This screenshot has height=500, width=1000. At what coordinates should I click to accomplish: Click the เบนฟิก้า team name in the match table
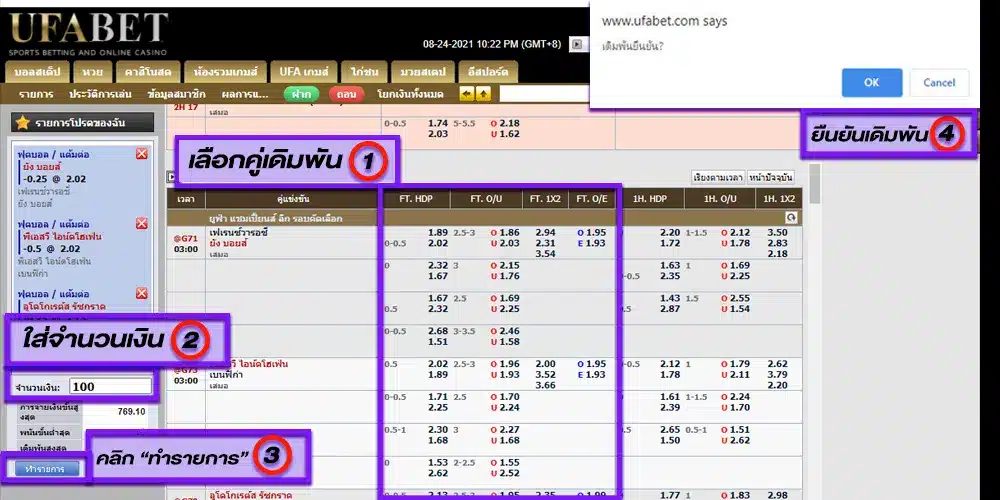point(228,375)
